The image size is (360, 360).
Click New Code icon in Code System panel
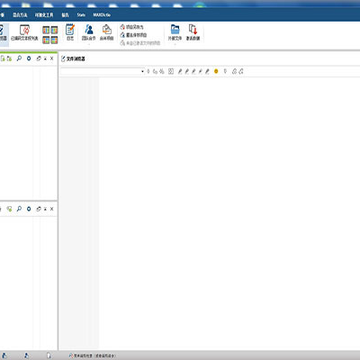(x=9, y=209)
